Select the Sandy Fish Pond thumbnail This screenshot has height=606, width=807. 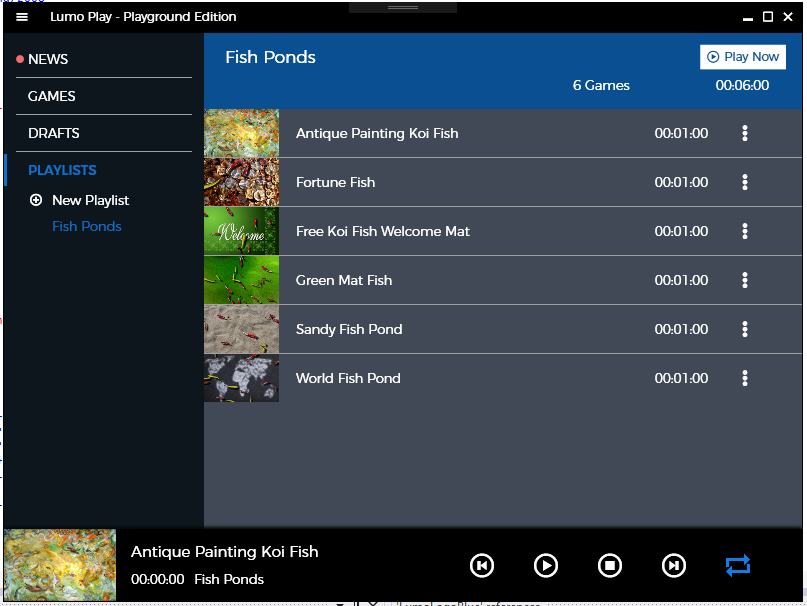point(241,329)
